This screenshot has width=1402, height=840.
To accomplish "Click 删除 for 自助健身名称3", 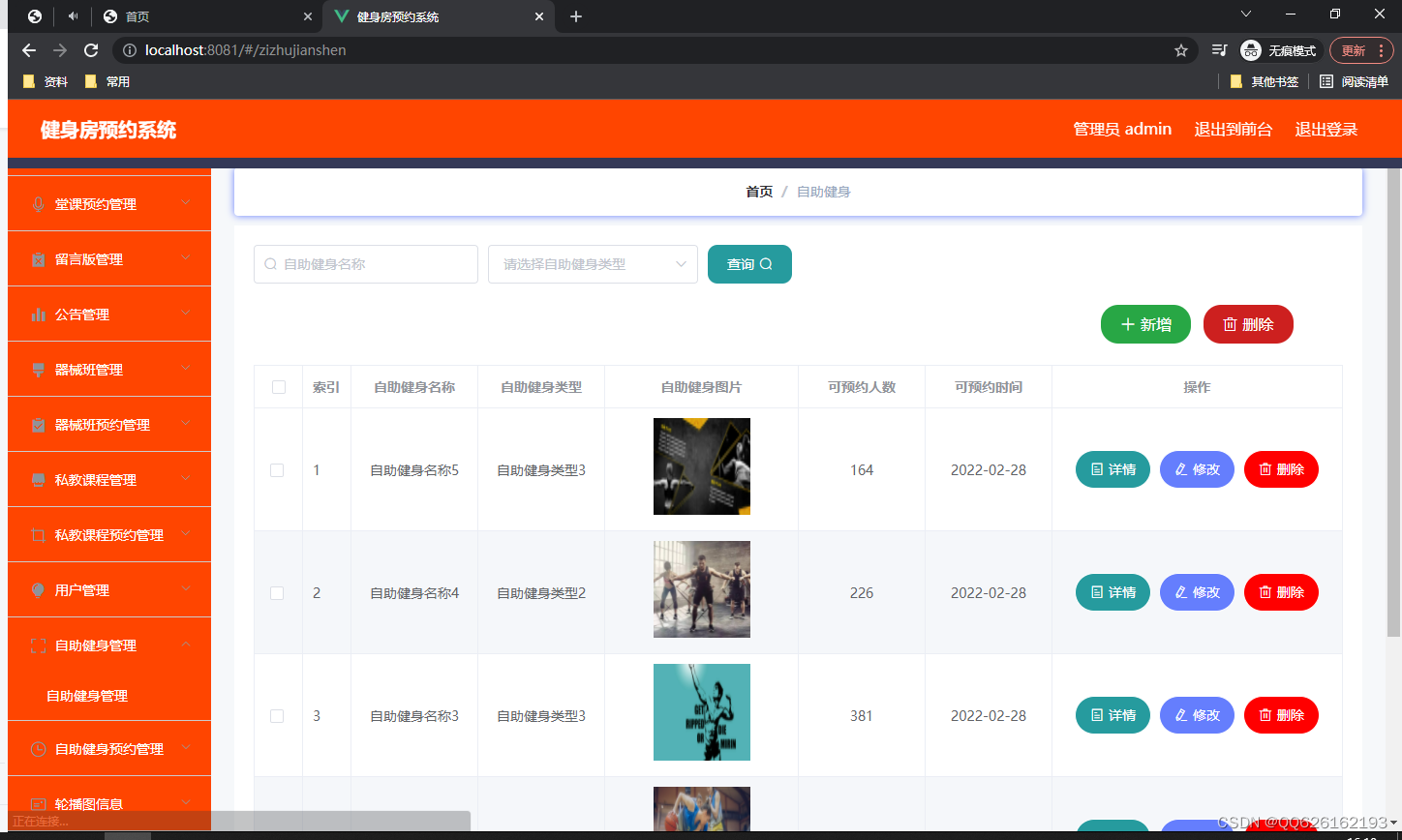I will [x=1281, y=715].
